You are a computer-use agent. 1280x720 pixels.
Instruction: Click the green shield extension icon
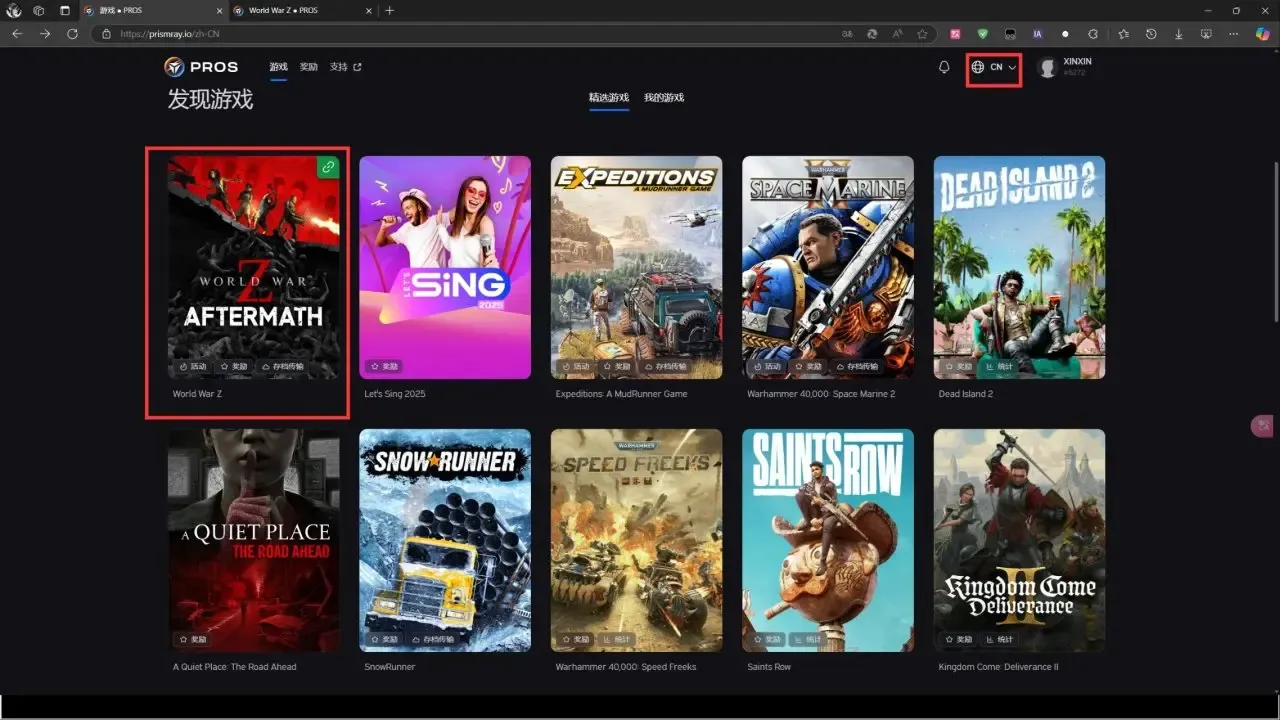[983, 33]
